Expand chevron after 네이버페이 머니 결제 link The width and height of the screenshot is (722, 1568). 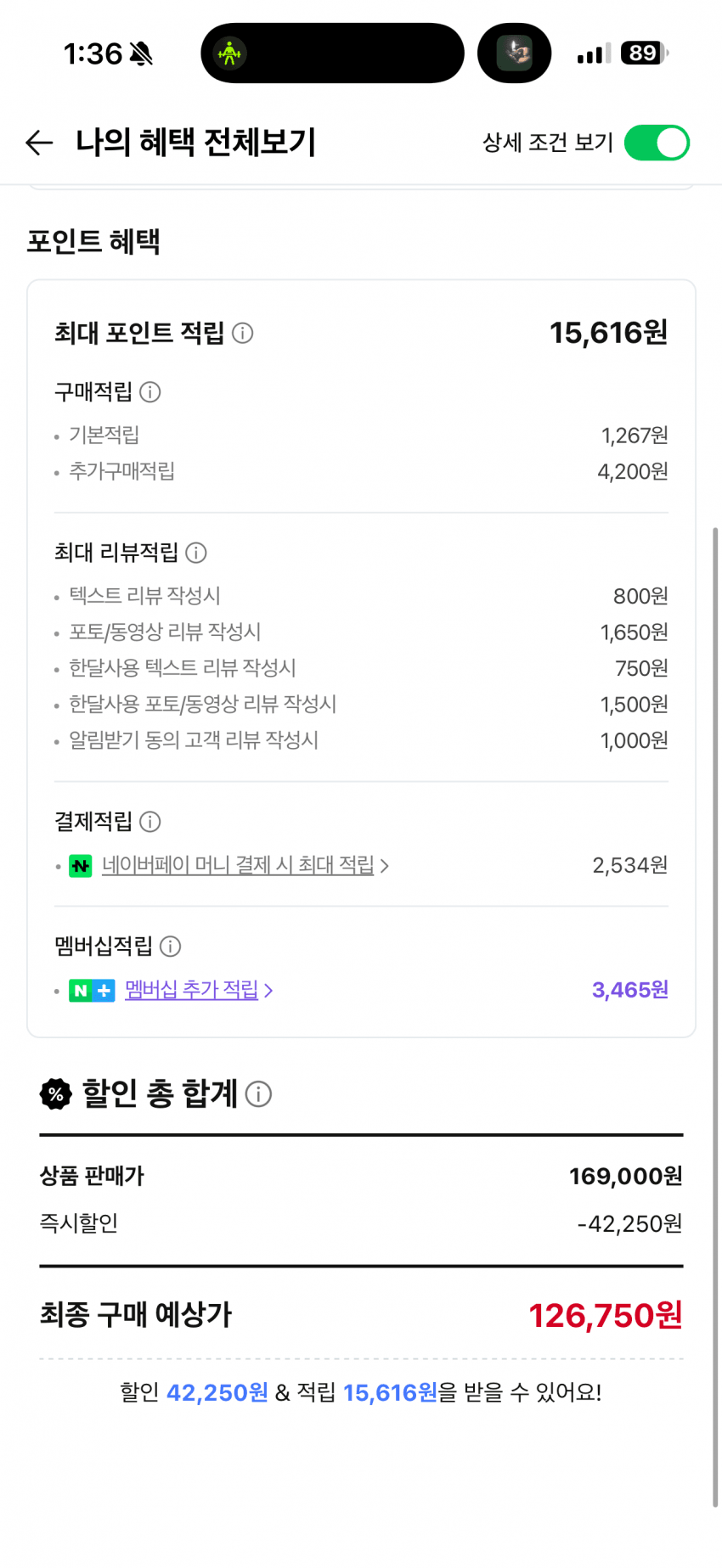(x=385, y=866)
